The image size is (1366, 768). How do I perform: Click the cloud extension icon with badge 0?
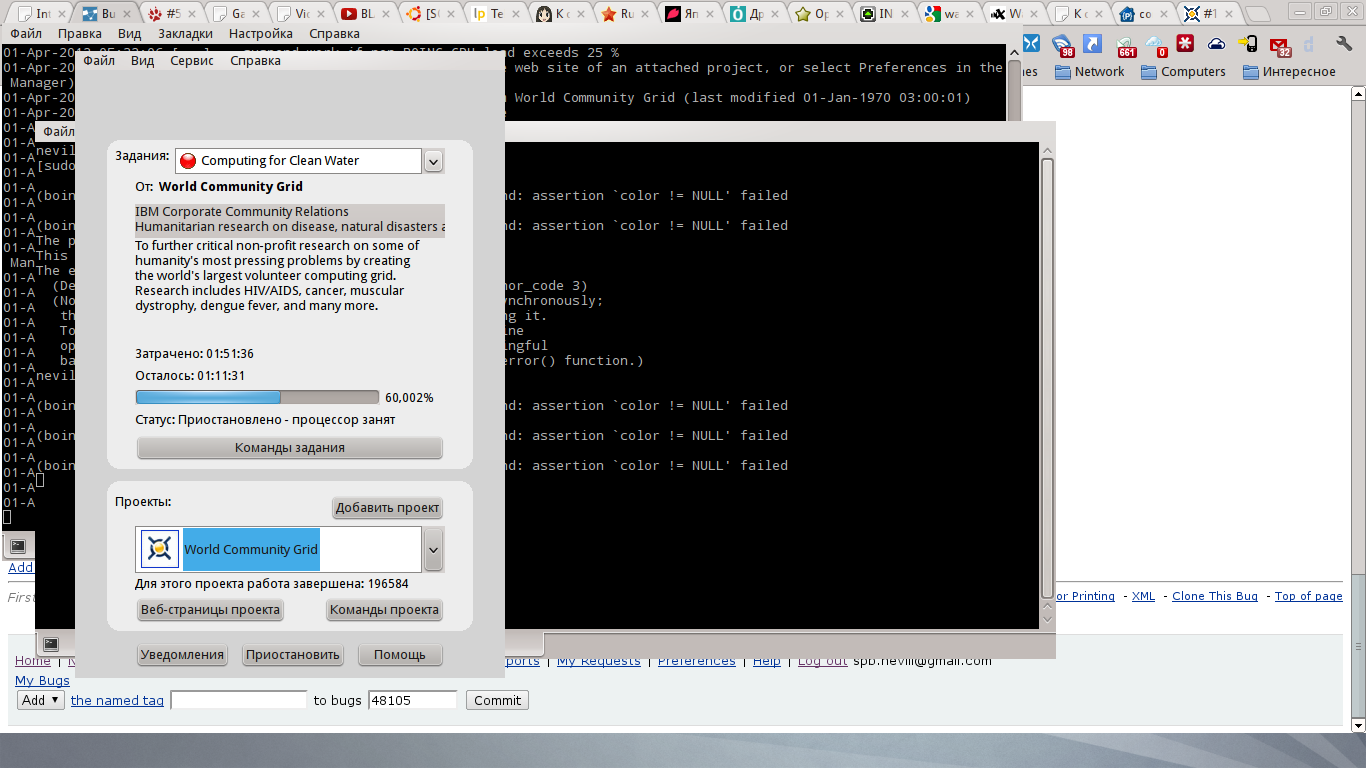[1156, 45]
